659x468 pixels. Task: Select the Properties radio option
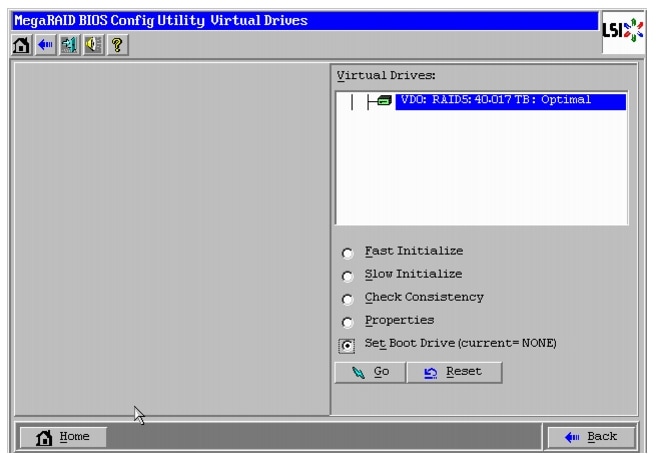(x=347, y=323)
